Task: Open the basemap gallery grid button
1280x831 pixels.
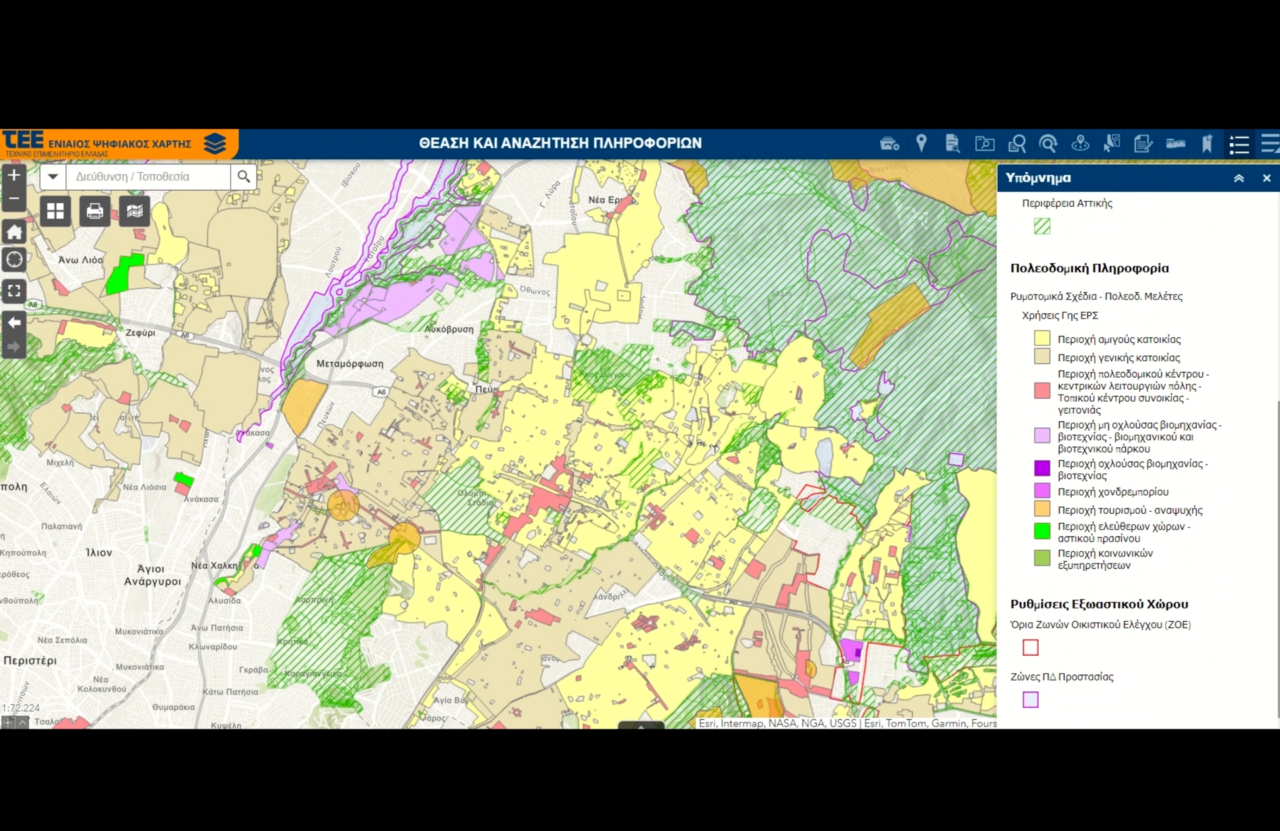Action: coord(55,211)
